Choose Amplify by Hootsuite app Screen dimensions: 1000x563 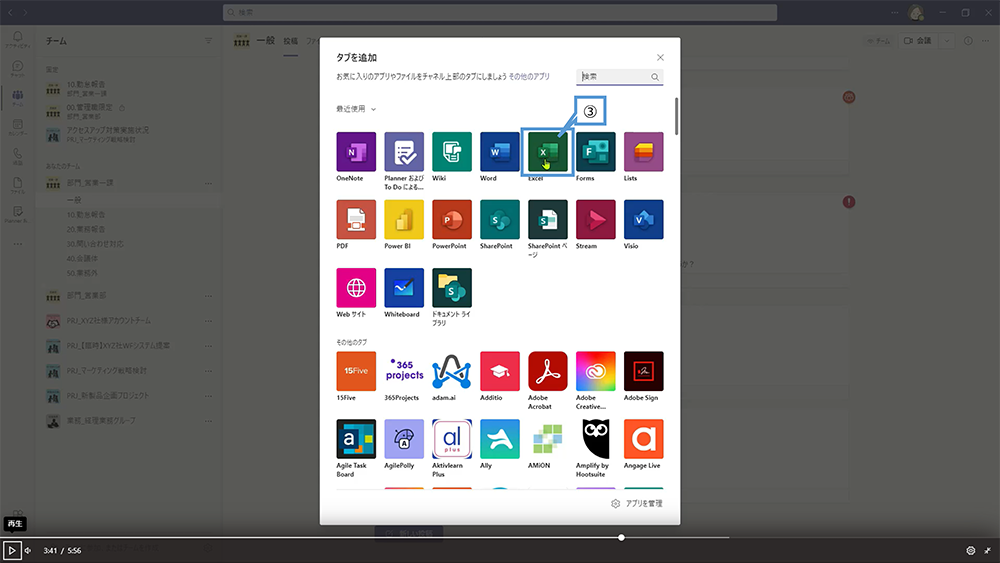point(596,439)
